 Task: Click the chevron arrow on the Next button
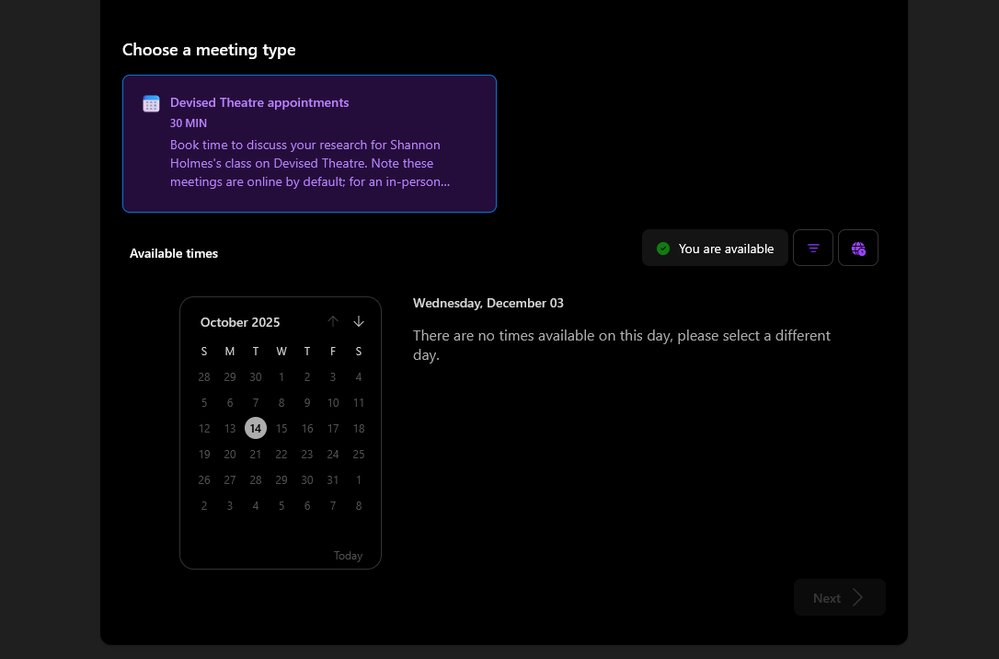point(858,598)
